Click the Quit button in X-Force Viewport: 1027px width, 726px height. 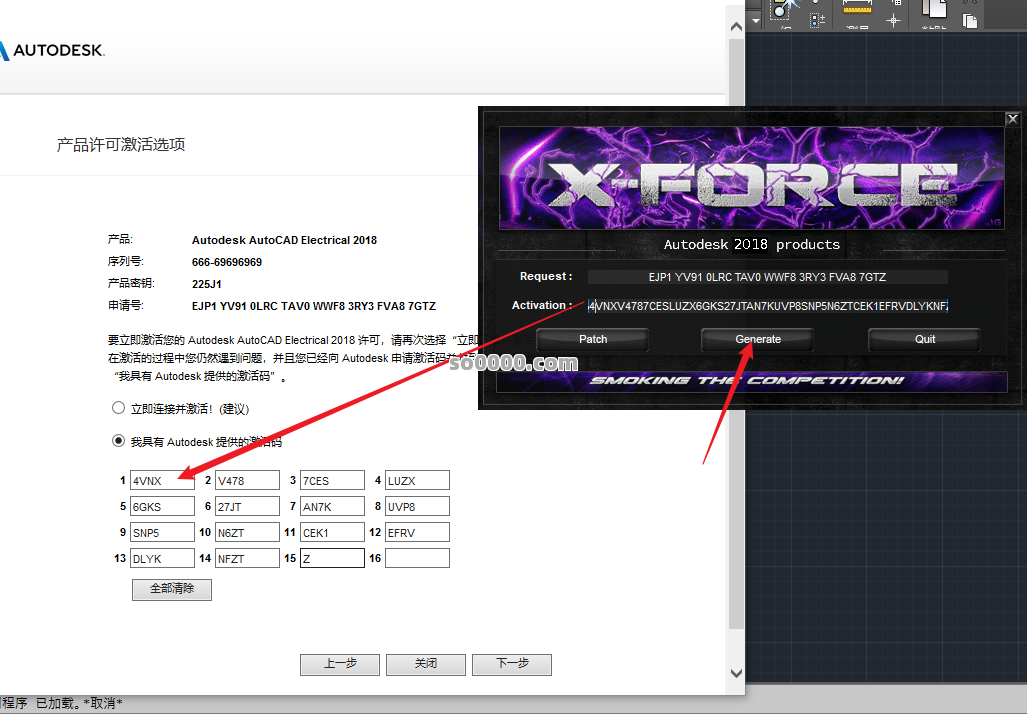pyautogui.click(x=925, y=339)
